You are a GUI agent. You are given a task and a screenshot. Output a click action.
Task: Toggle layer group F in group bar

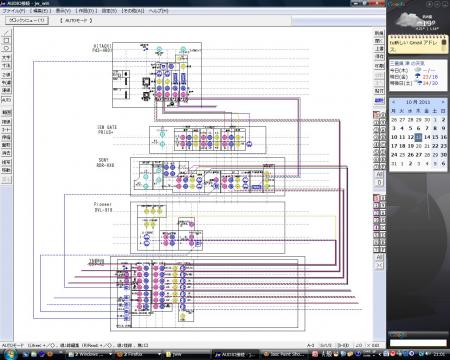coord(382,250)
